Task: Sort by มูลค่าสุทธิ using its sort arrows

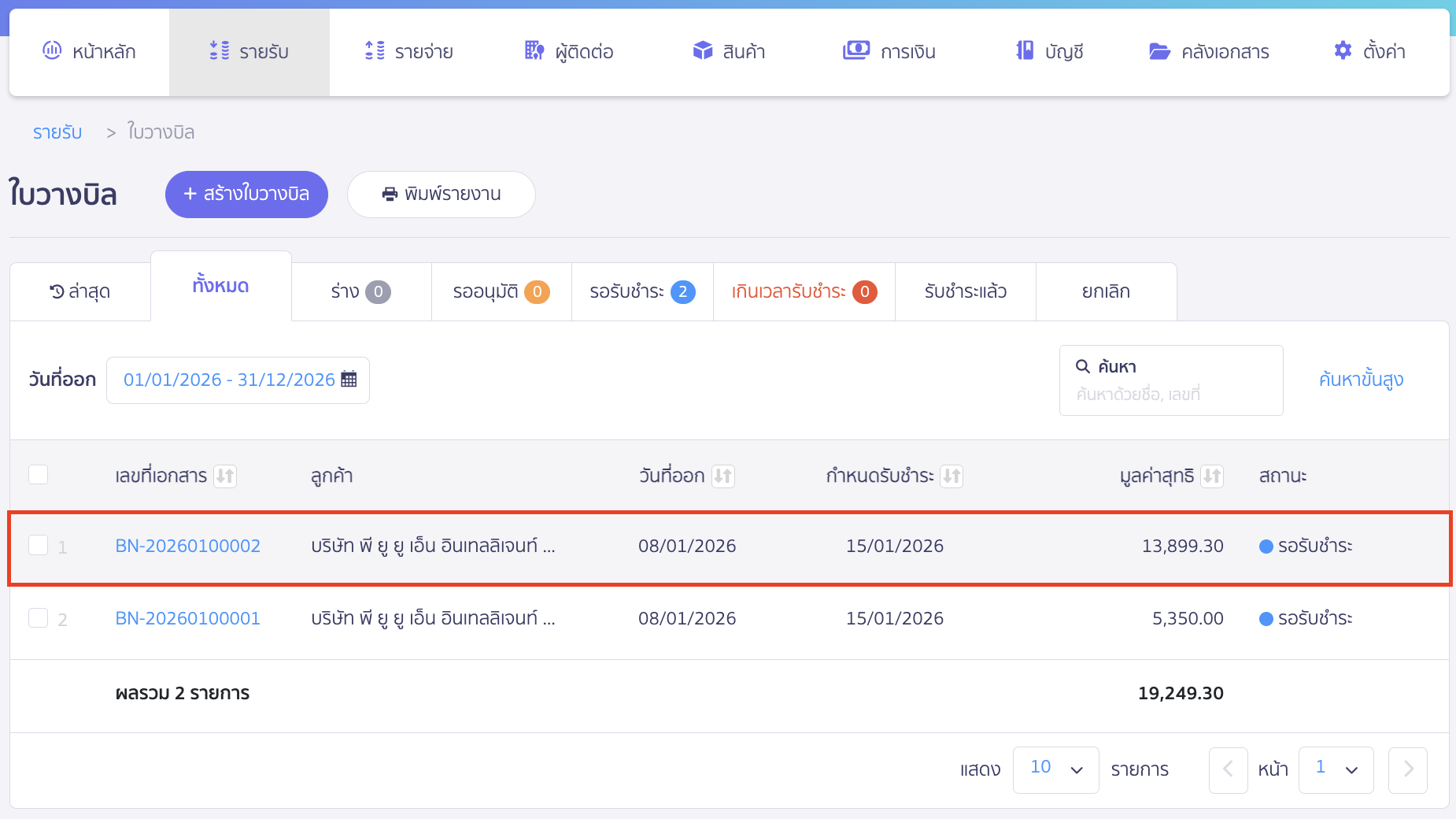Action: click(1212, 476)
